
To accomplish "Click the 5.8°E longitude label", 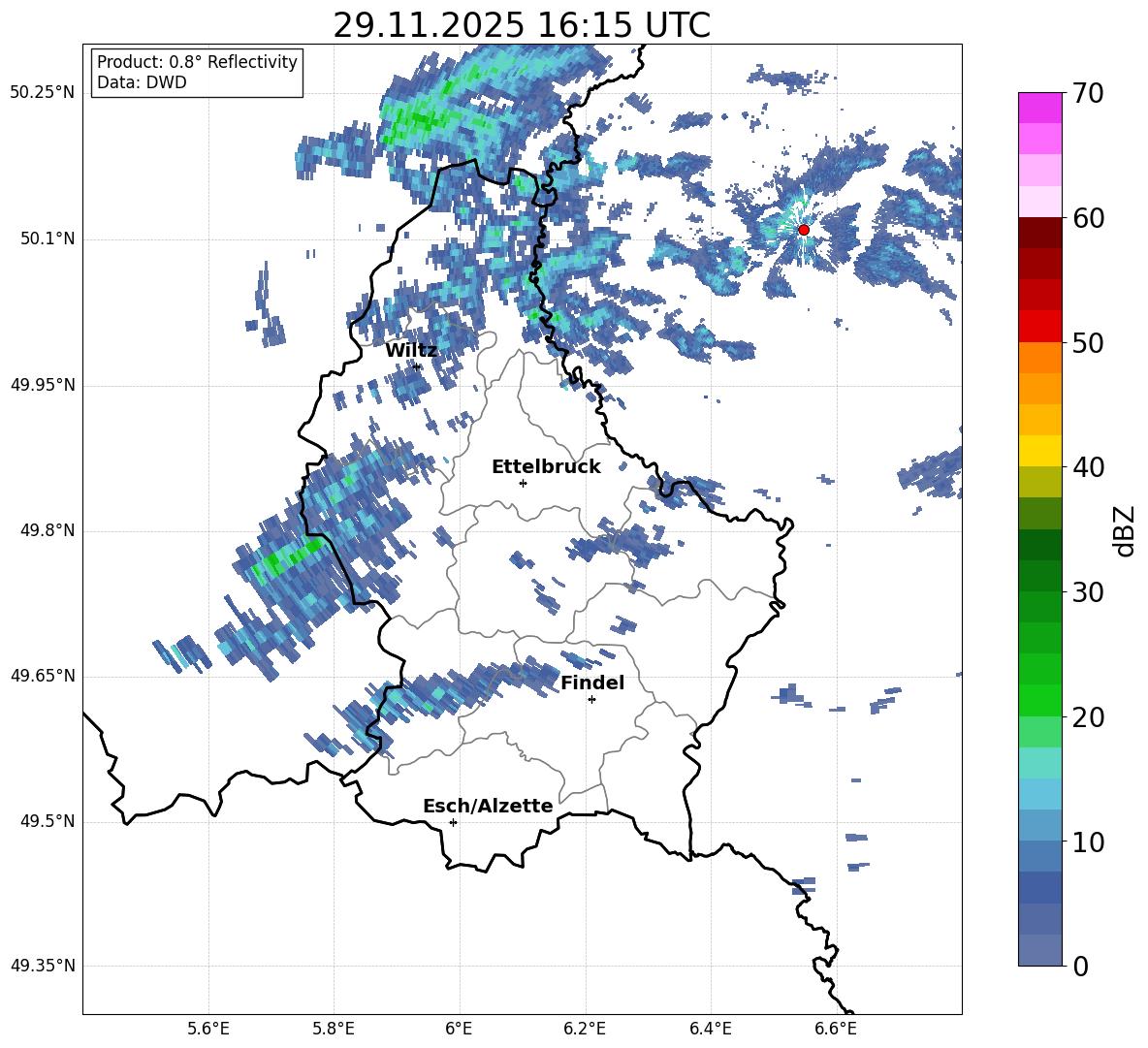I will coord(334,1029).
